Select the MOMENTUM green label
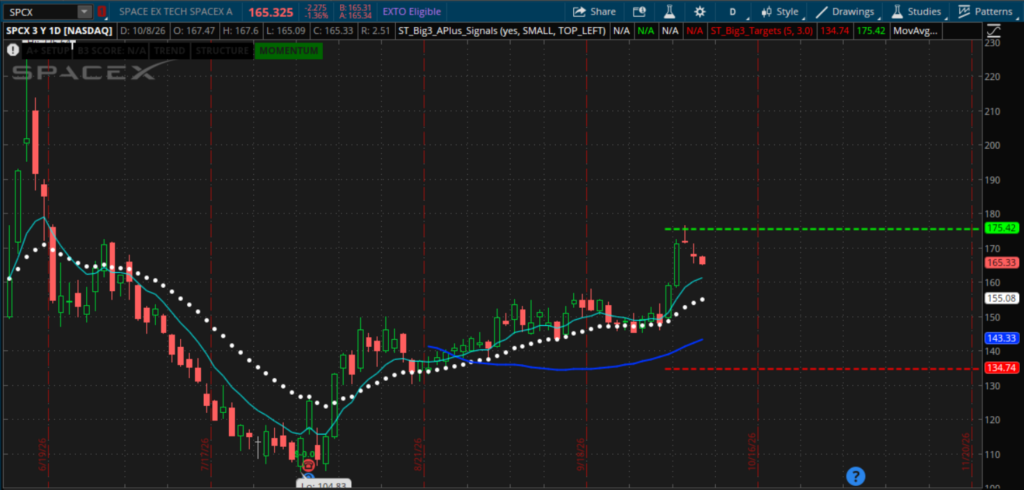1024x490 pixels. point(289,50)
